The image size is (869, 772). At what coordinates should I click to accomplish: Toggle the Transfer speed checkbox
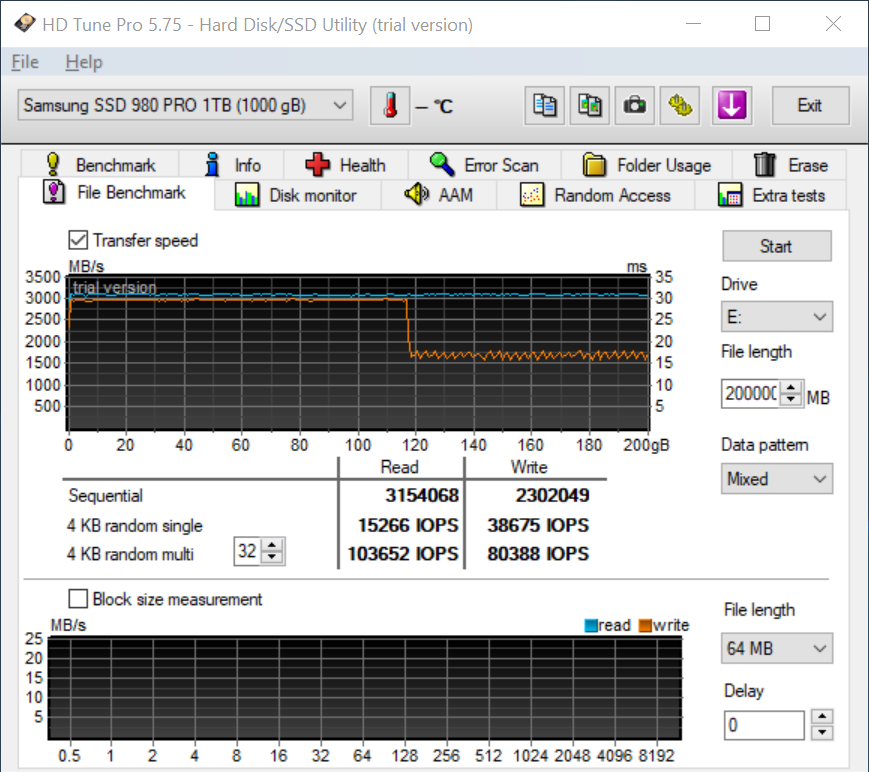[x=77, y=240]
